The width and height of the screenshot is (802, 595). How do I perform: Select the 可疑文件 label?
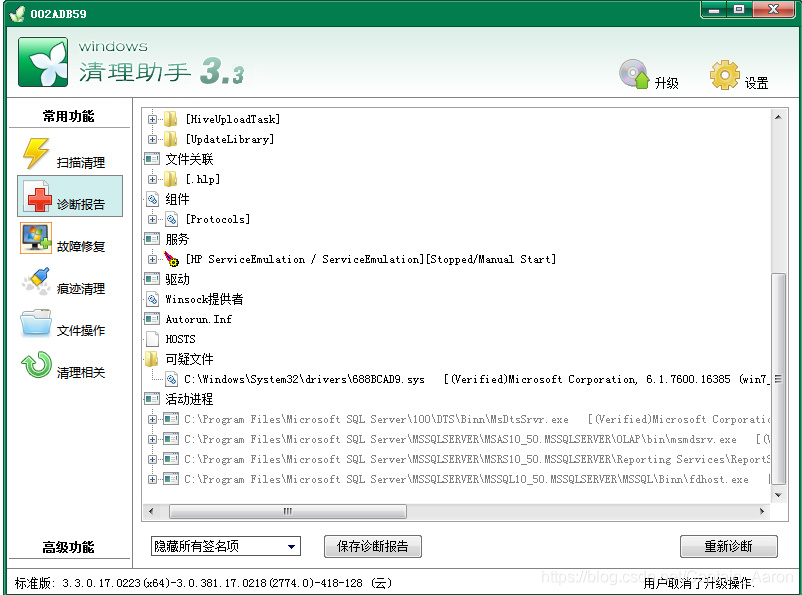pos(189,359)
